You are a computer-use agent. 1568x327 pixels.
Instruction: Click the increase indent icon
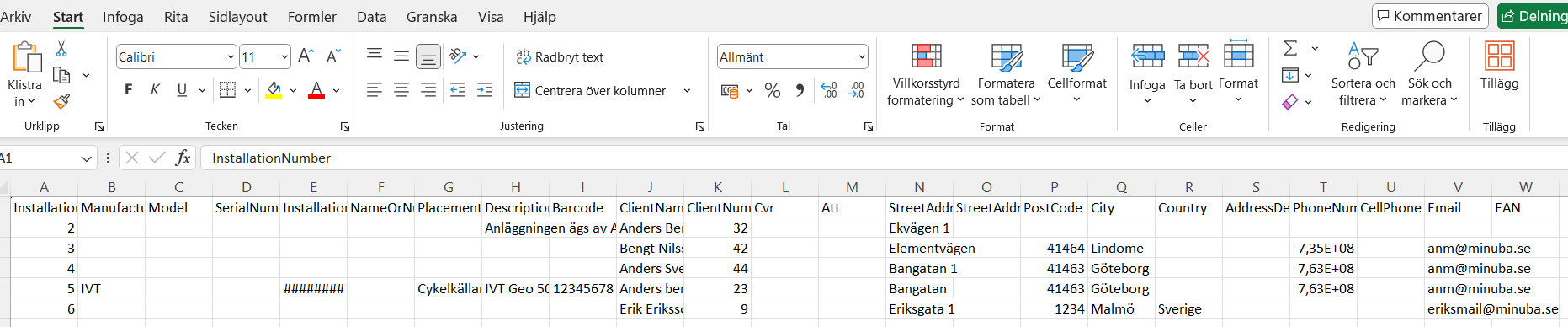pyautogui.click(x=485, y=90)
